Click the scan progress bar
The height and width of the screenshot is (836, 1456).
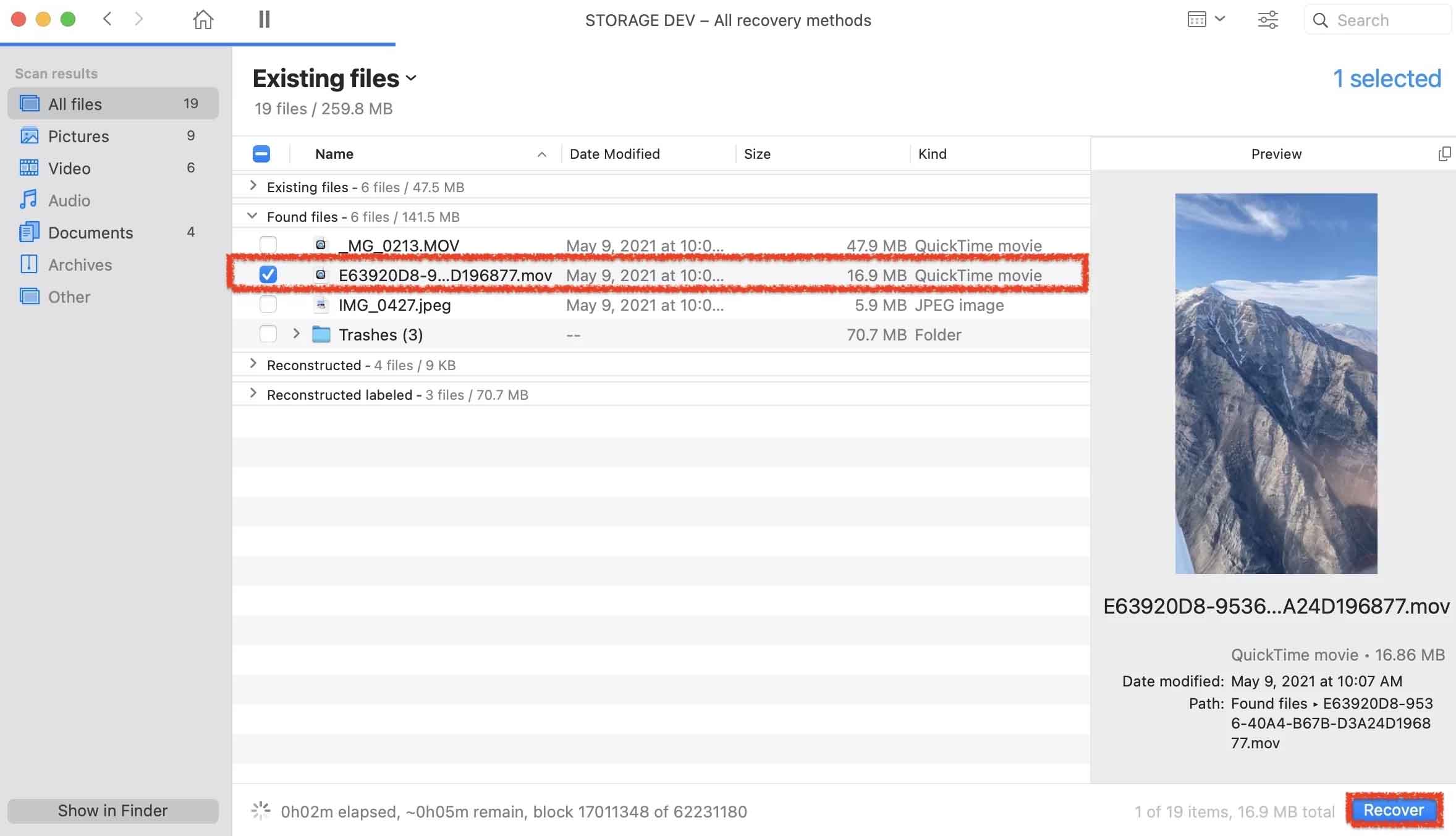pyautogui.click(x=198, y=44)
